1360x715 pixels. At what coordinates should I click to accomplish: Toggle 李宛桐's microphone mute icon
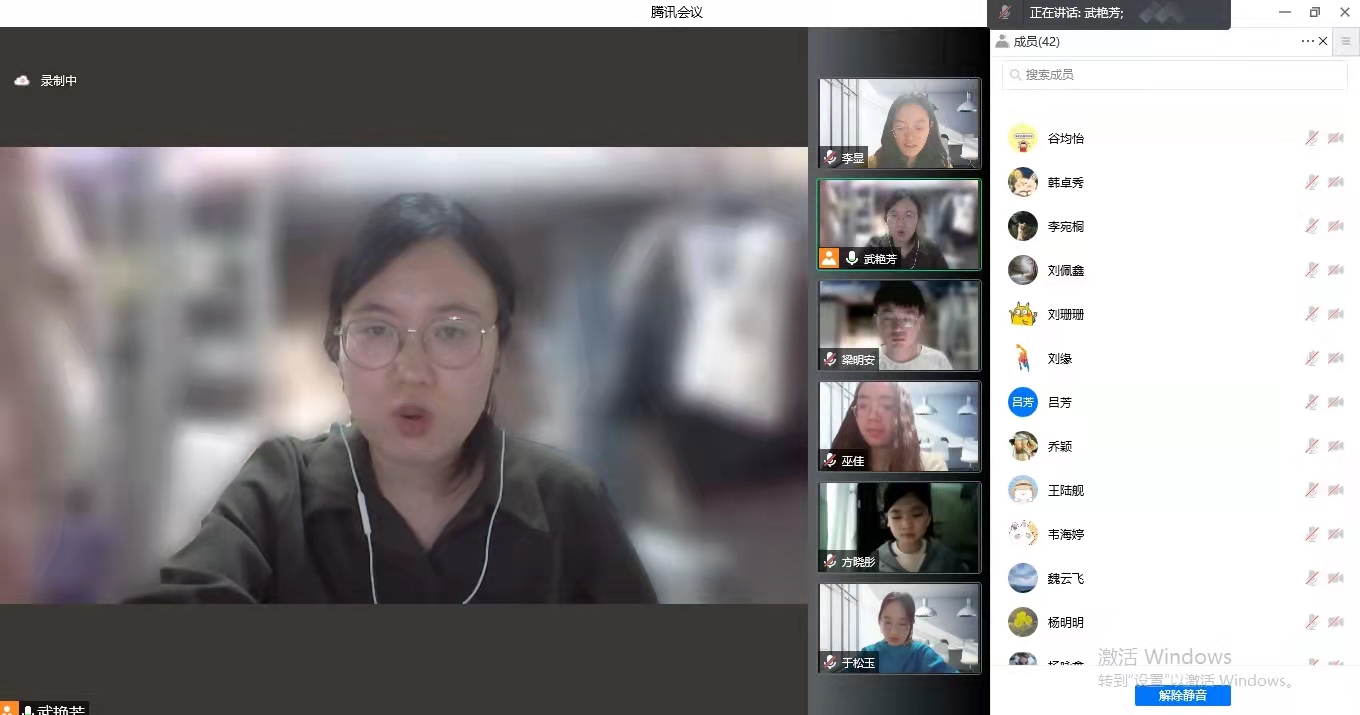(1312, 226)
